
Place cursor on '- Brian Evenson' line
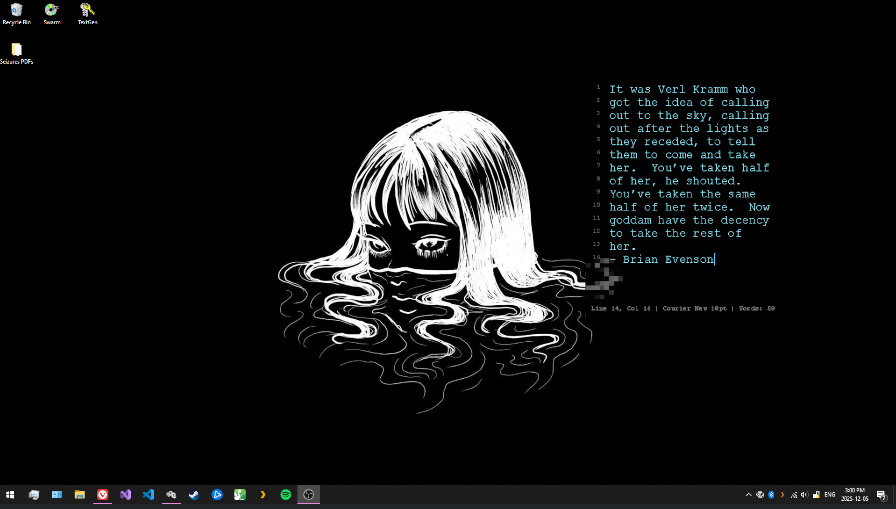pos(662,259)
